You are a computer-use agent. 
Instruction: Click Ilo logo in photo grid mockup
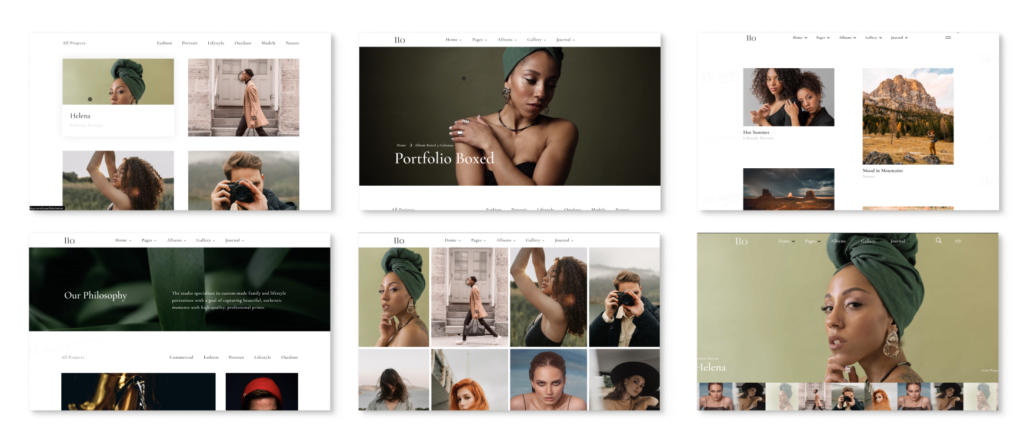pyautogui.click(x=399, y=240)
